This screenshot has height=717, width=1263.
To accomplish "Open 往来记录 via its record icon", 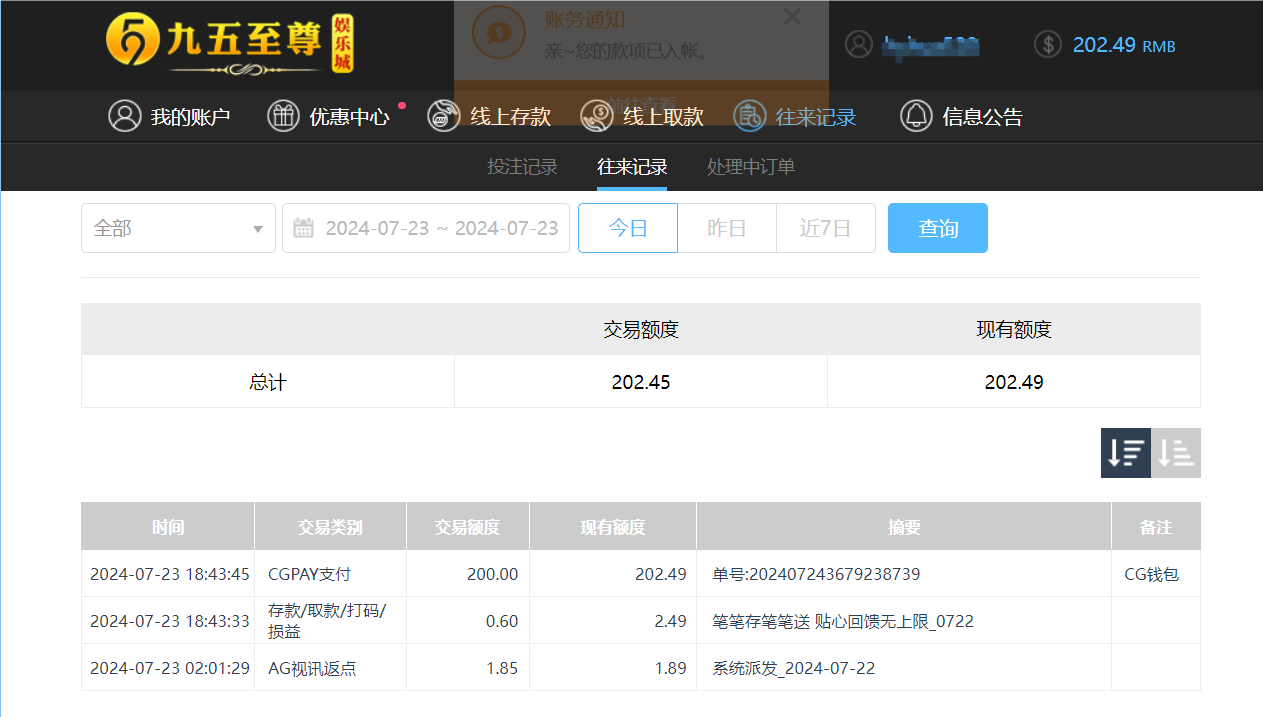I will pos(749,116).
